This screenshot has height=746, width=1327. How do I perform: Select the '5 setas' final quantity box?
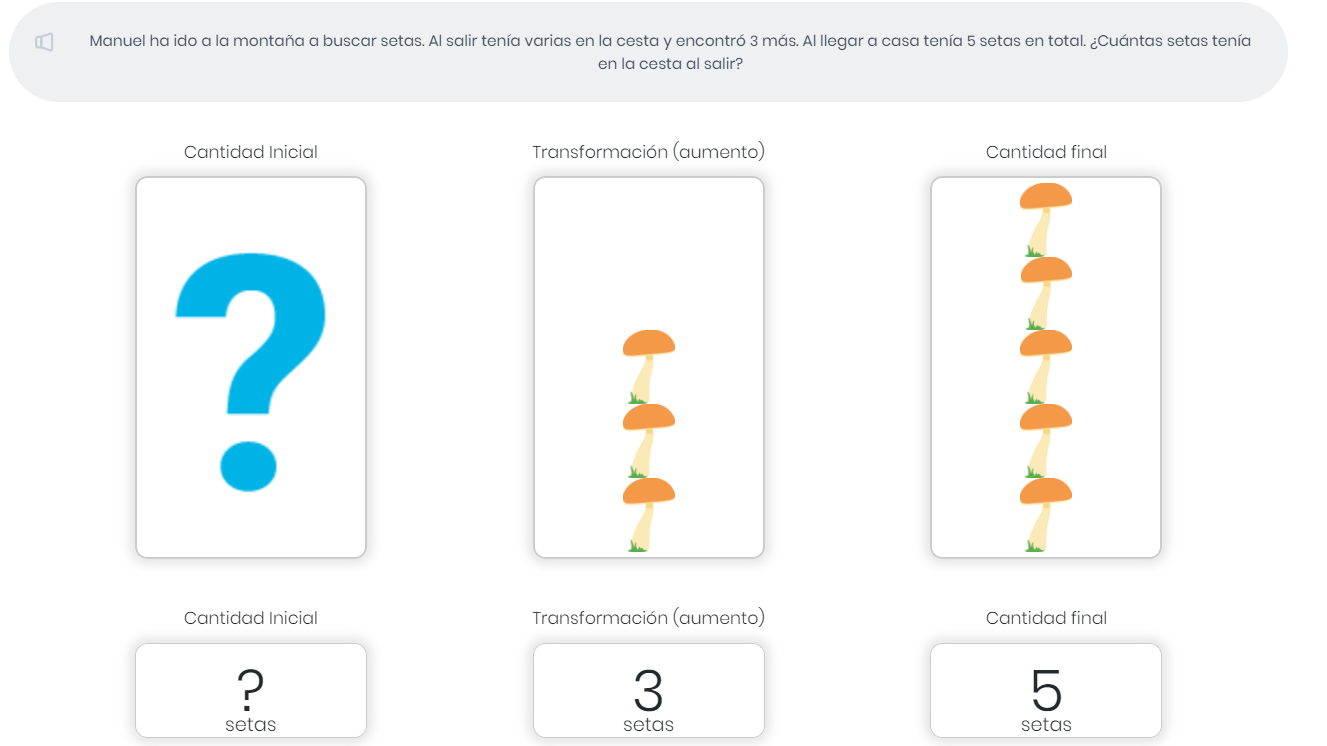pos(1046,691)
